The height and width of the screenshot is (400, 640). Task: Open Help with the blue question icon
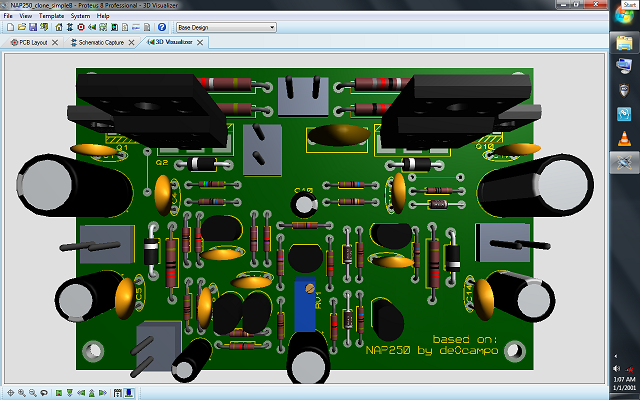162,27
